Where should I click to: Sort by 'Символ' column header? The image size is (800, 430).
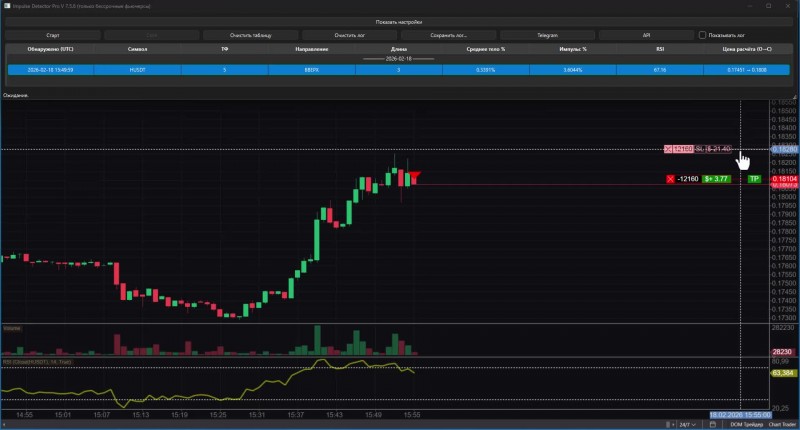coord(137,49)
